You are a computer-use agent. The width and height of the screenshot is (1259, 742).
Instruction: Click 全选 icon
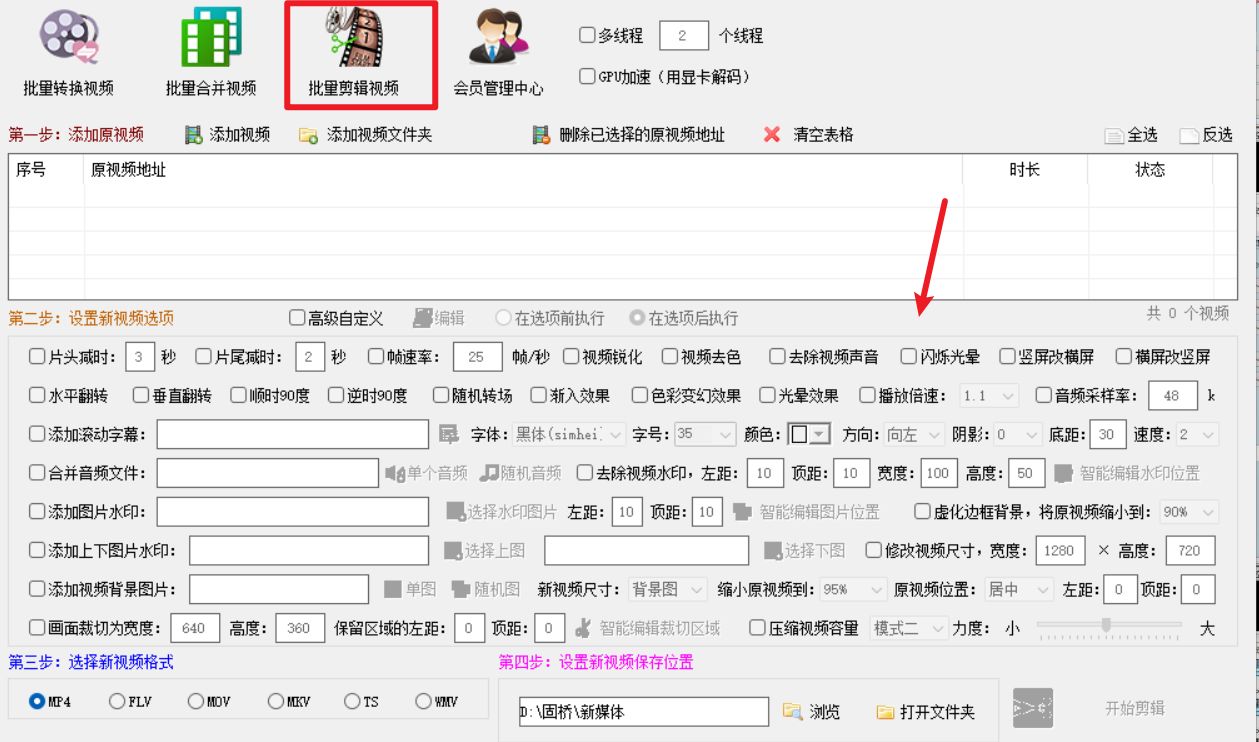coord(1115,135)
